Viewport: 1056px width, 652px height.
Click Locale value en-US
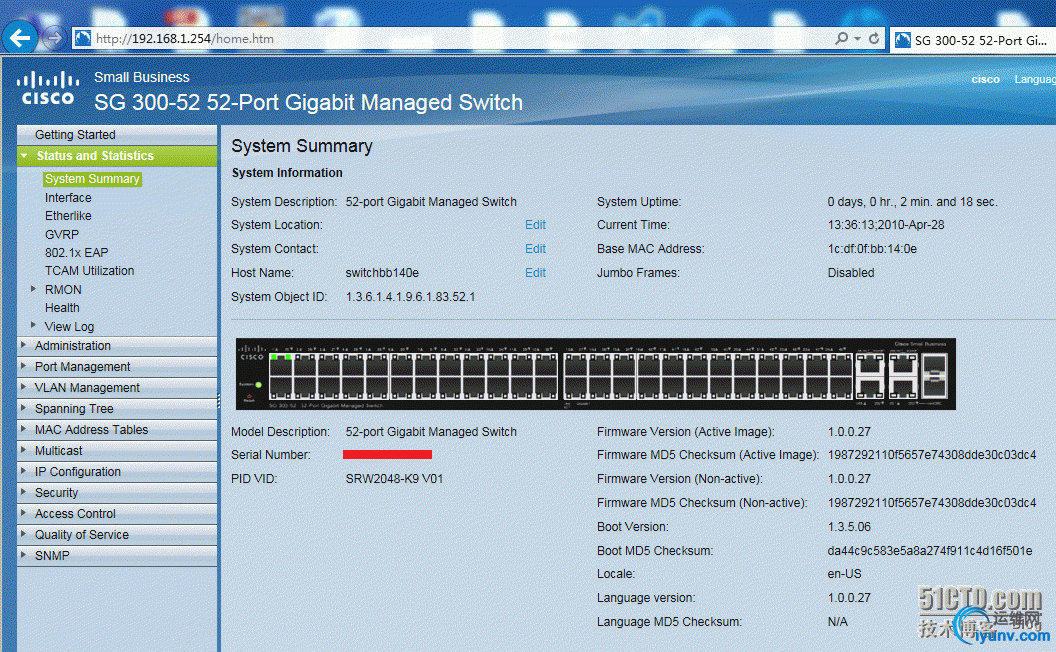coord(845,574)
